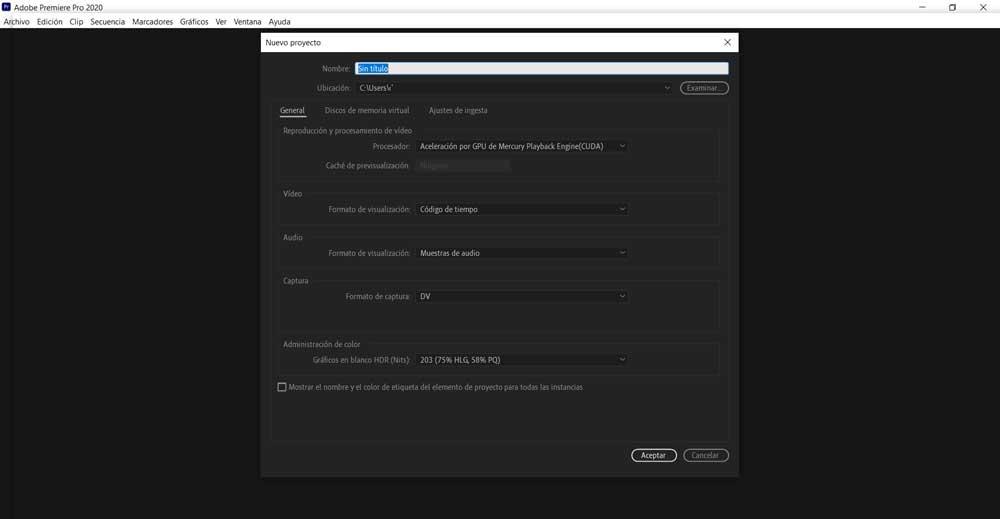Click the Examinar button
1000x519 pixels.
(x=704, y=88)
